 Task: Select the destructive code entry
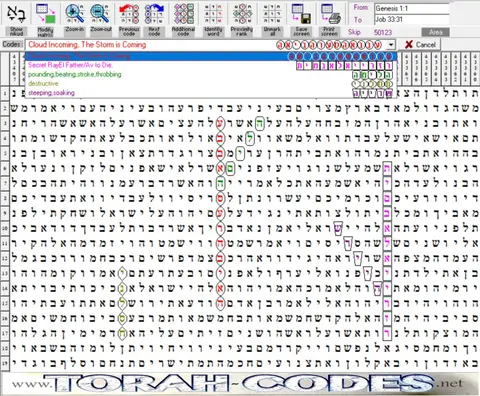pos(211,84)
